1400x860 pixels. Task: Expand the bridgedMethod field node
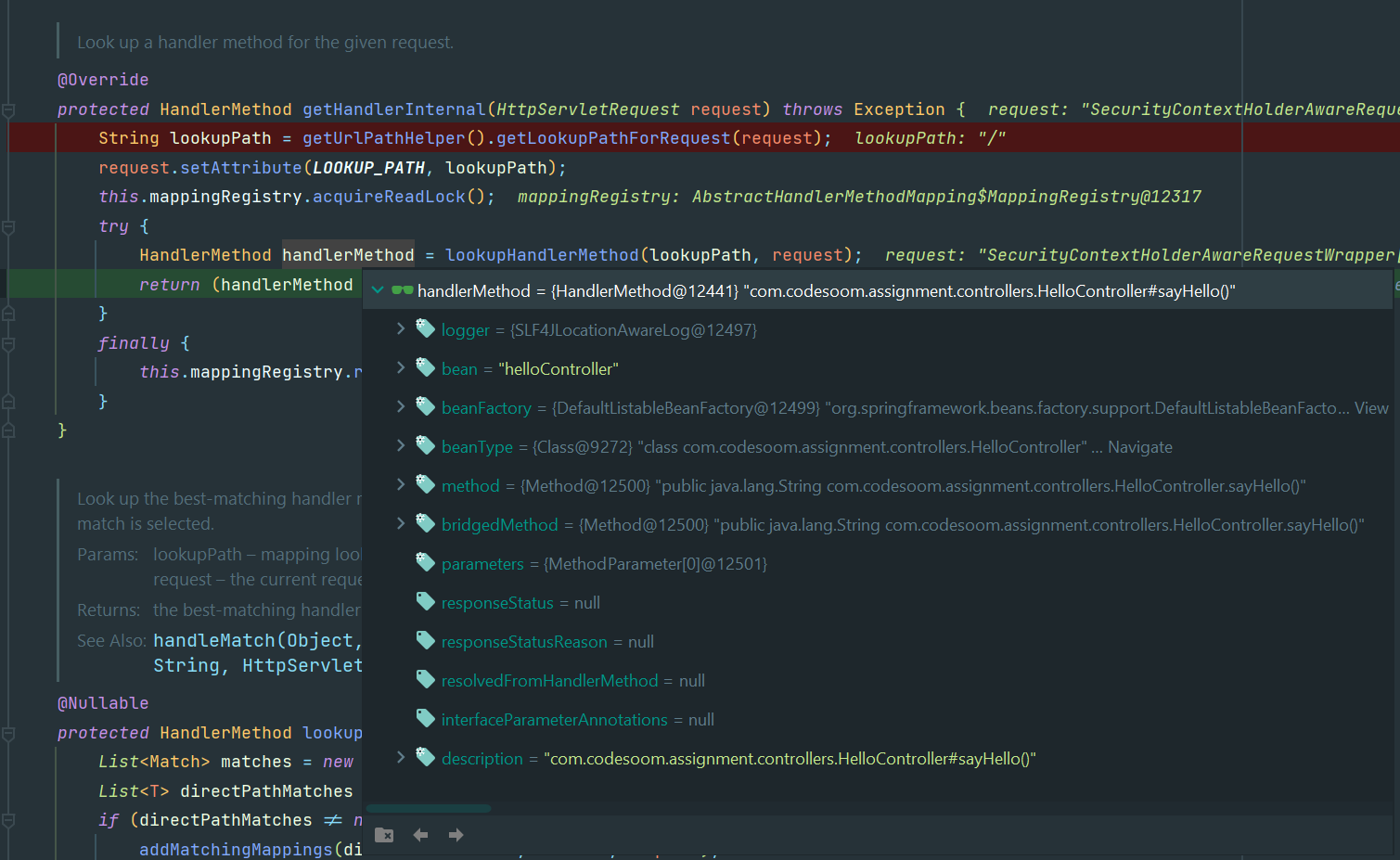click(x=401, y=523)
